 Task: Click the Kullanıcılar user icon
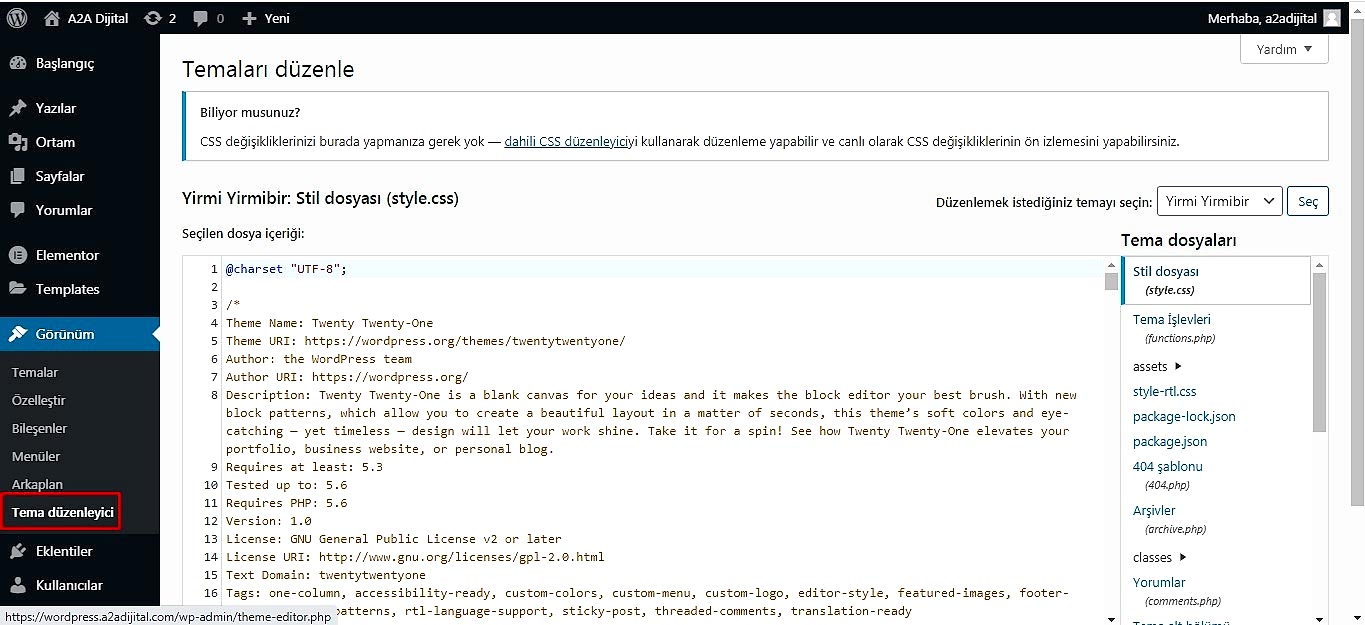point(18,585)
